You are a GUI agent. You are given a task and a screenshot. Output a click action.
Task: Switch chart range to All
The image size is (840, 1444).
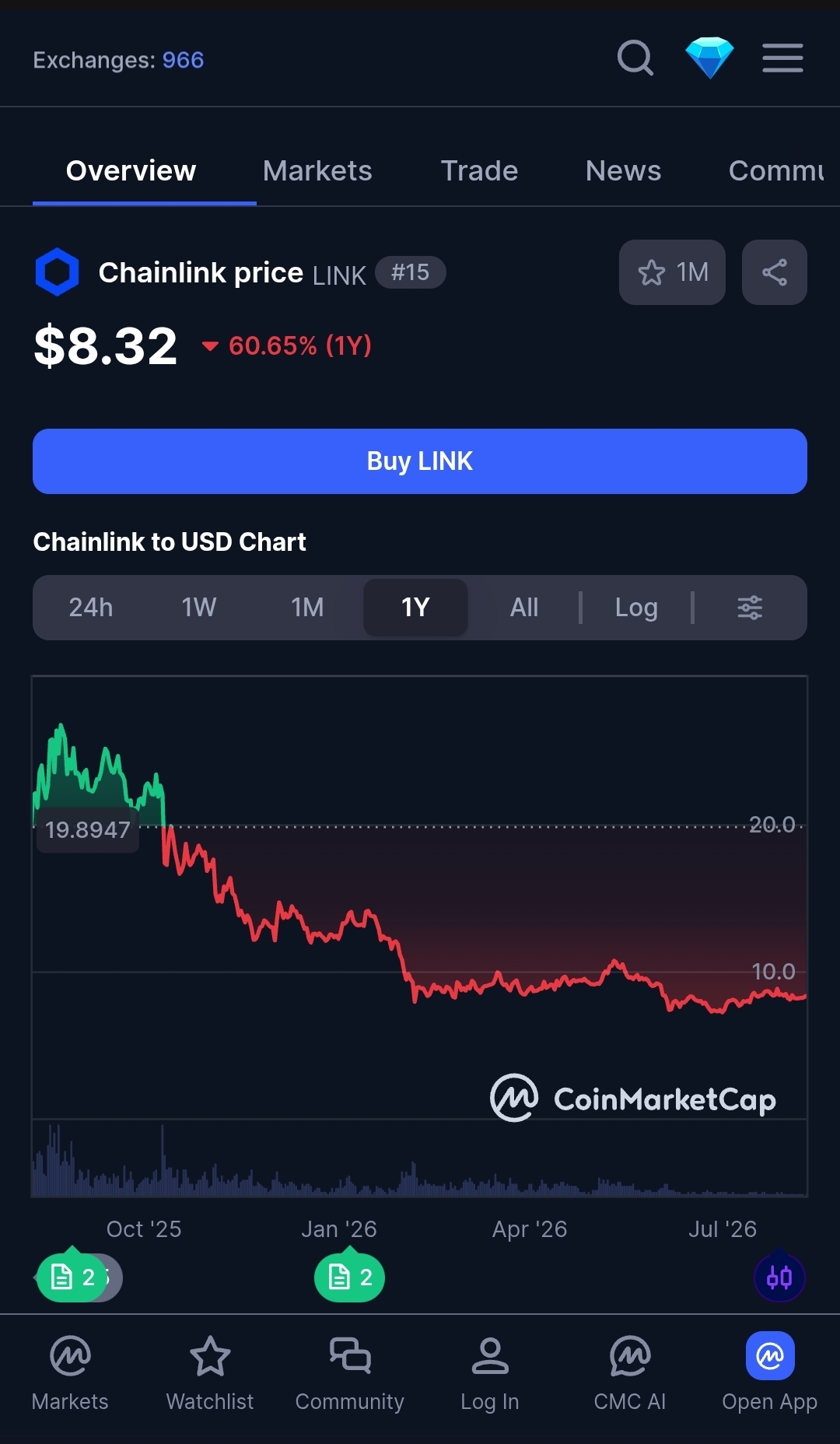(524, 608)
